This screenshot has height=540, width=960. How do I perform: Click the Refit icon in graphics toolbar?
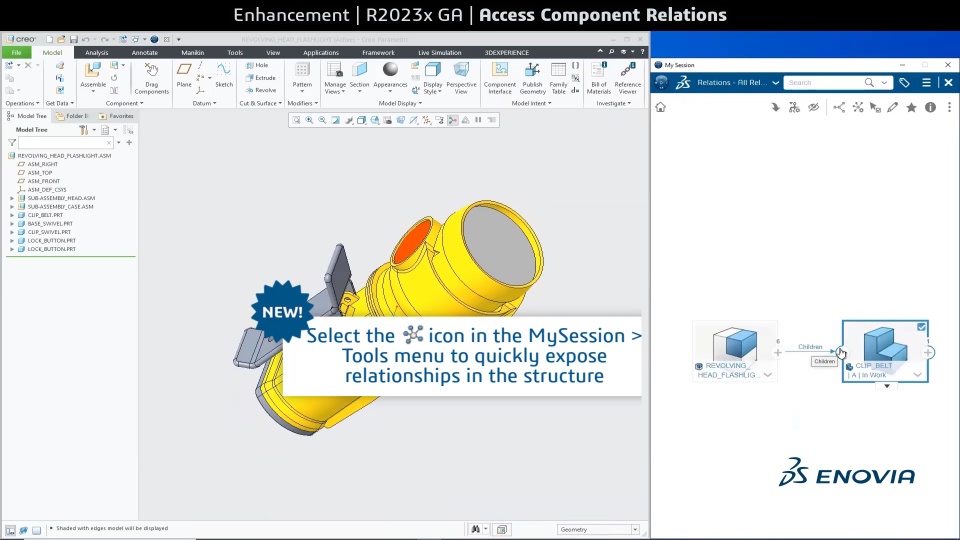point(296,120)
